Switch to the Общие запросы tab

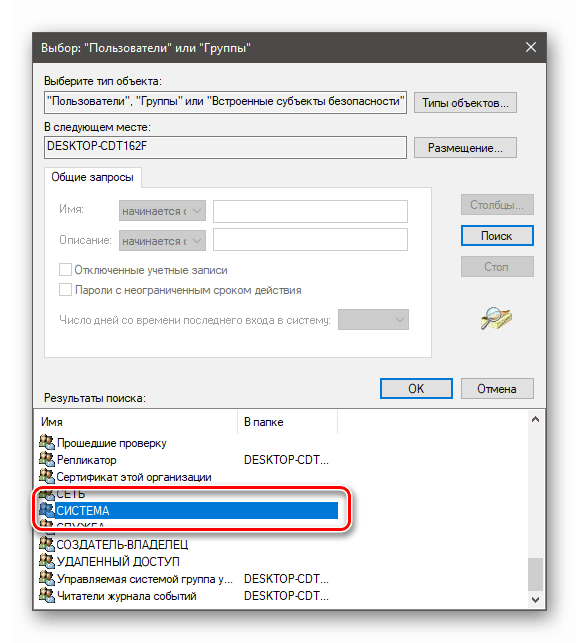[x=92, y=177]
